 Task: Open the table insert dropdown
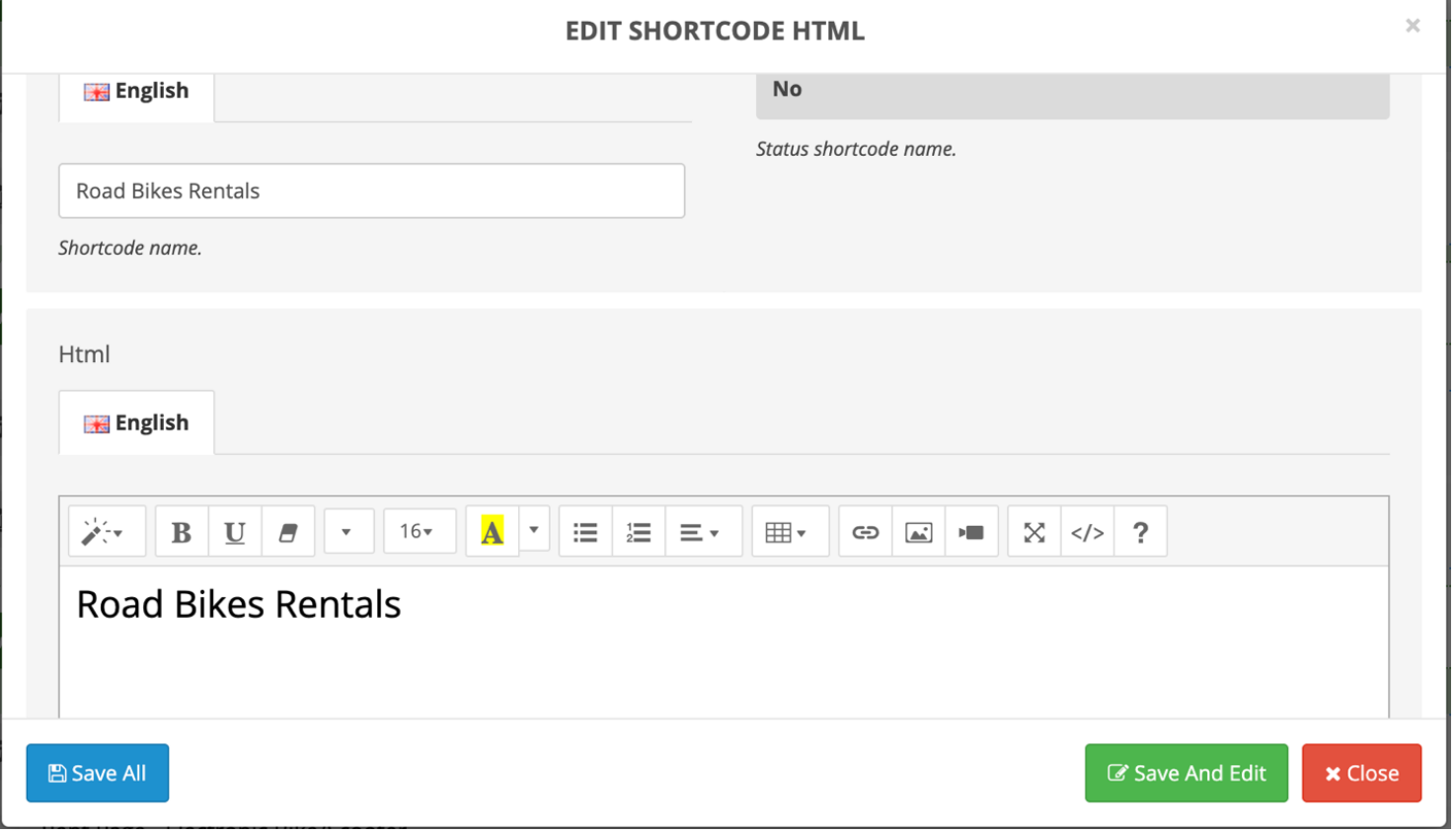coord(788,533)
